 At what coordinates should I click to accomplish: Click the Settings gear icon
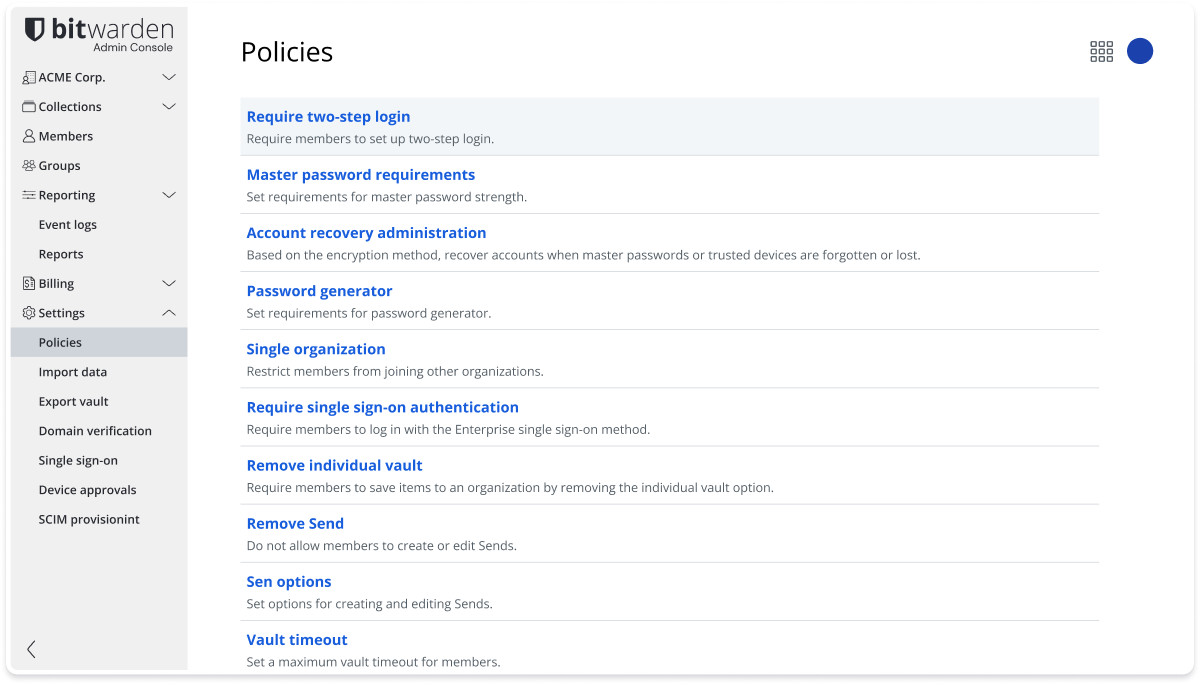[x=29, y=313]
